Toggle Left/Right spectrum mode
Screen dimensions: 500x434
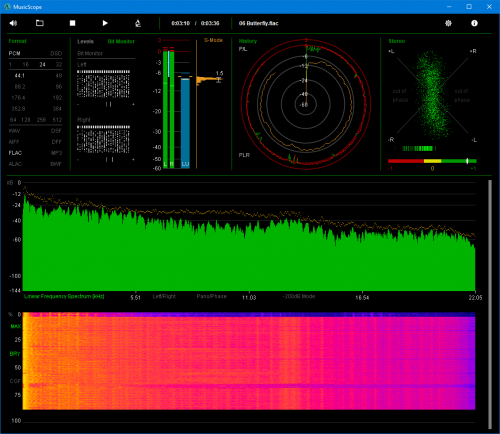[164, 296]
